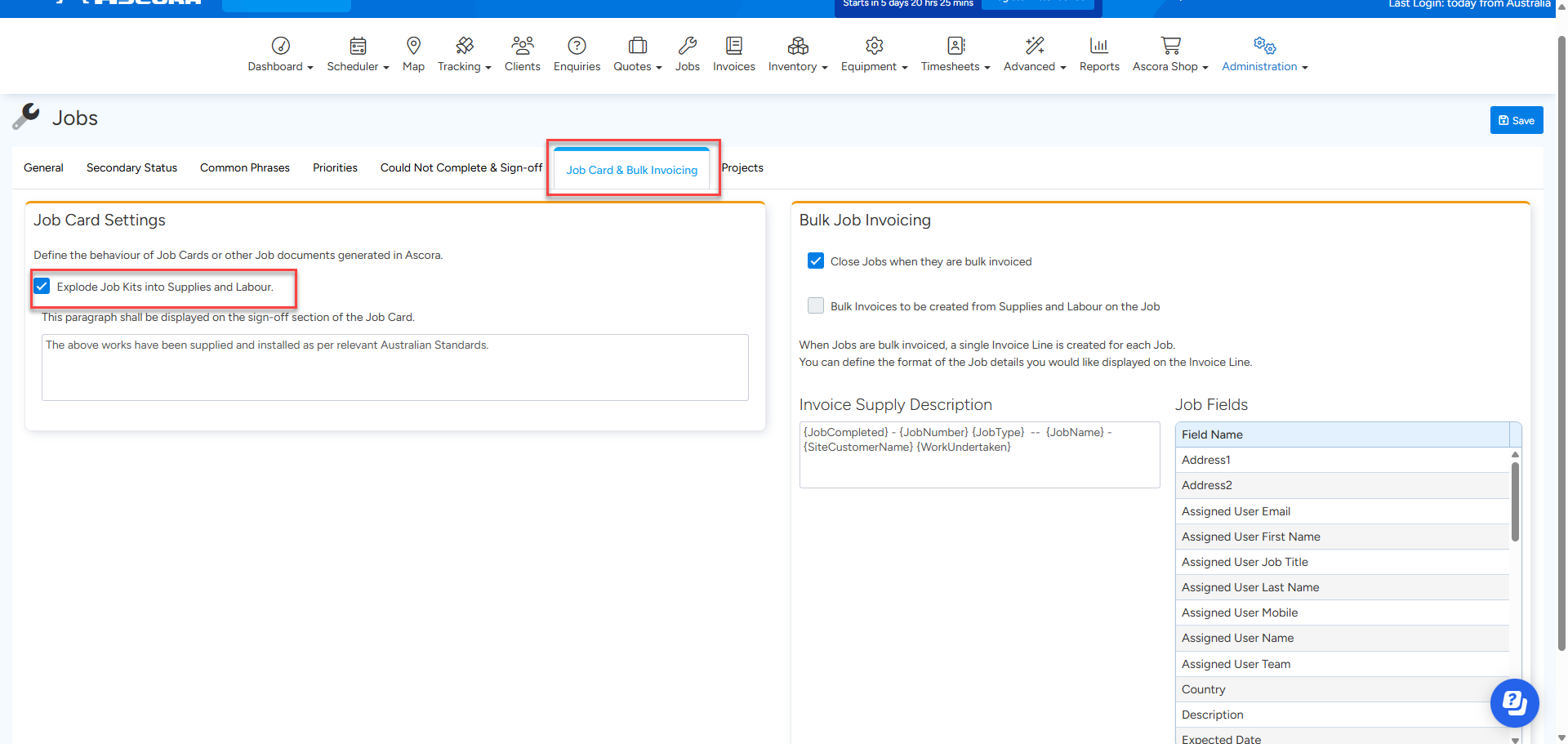Click the Jobs wrench icon in navbar
The width and height of the screenshot is (1568, 744).
click(687, 46)
